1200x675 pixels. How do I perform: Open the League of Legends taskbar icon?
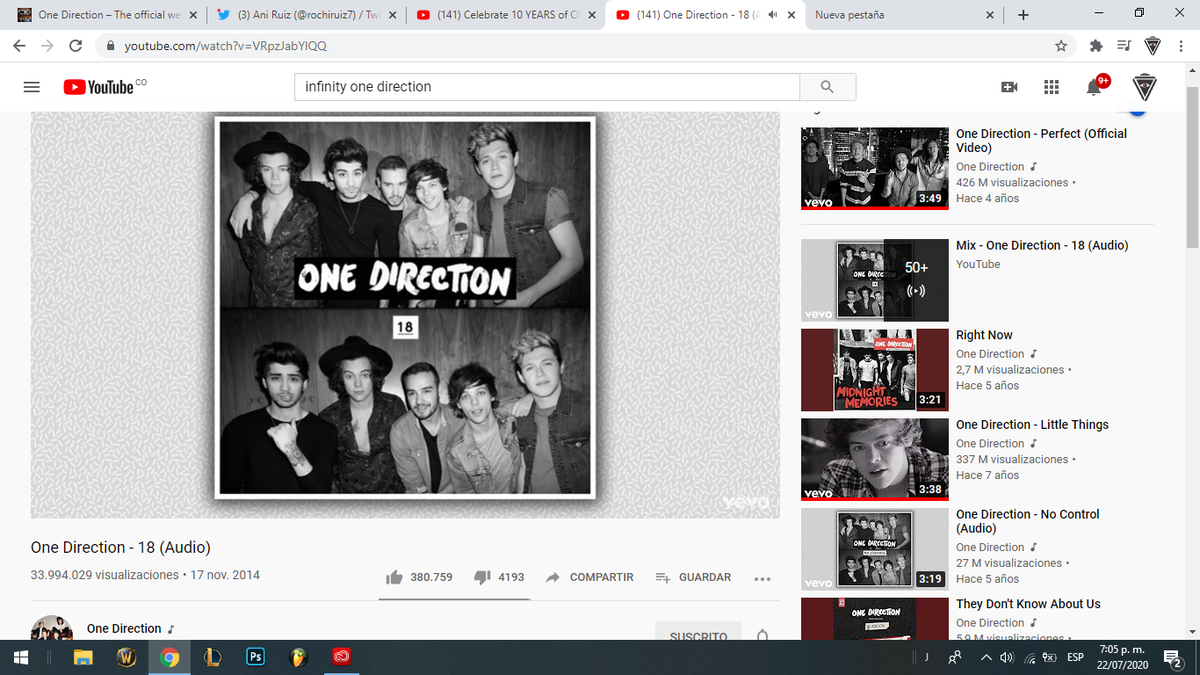pyautogui.click(x=212, y=658)
